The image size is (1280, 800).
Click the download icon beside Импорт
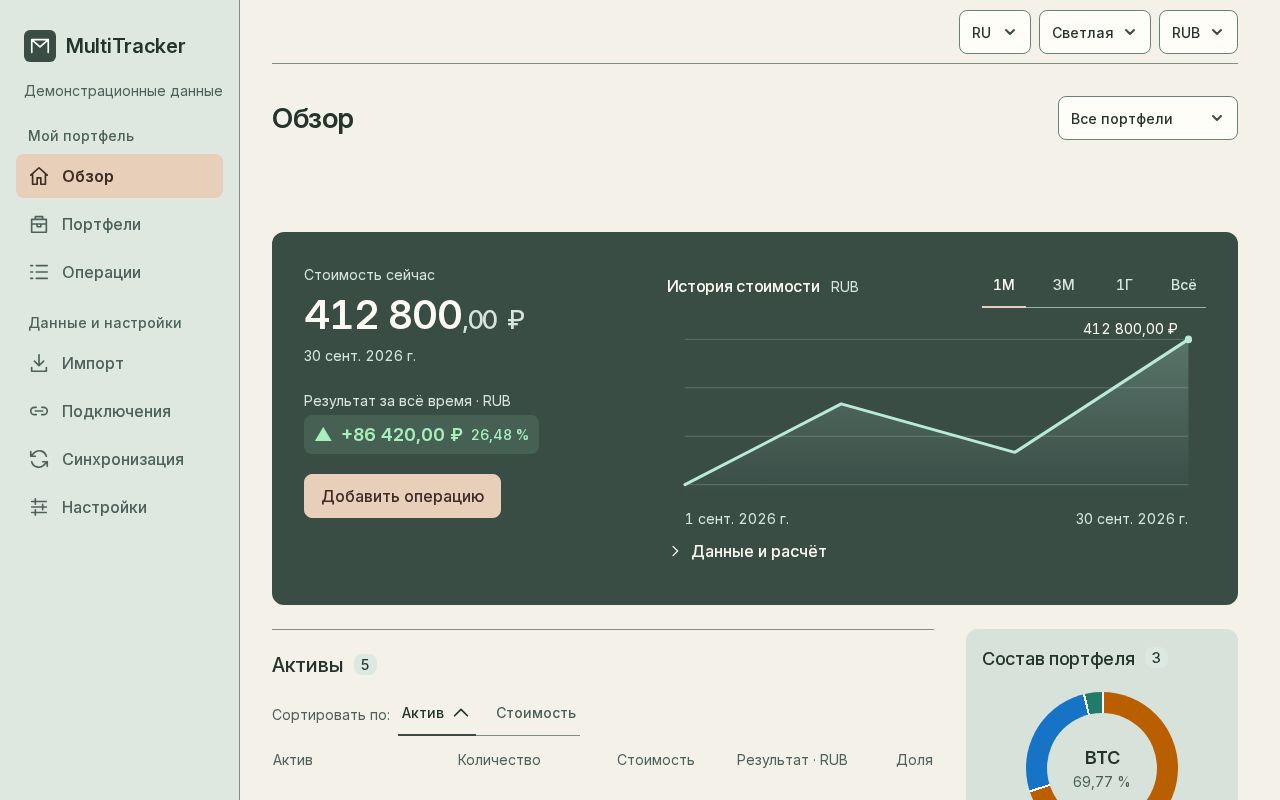[x=39, y=363]
